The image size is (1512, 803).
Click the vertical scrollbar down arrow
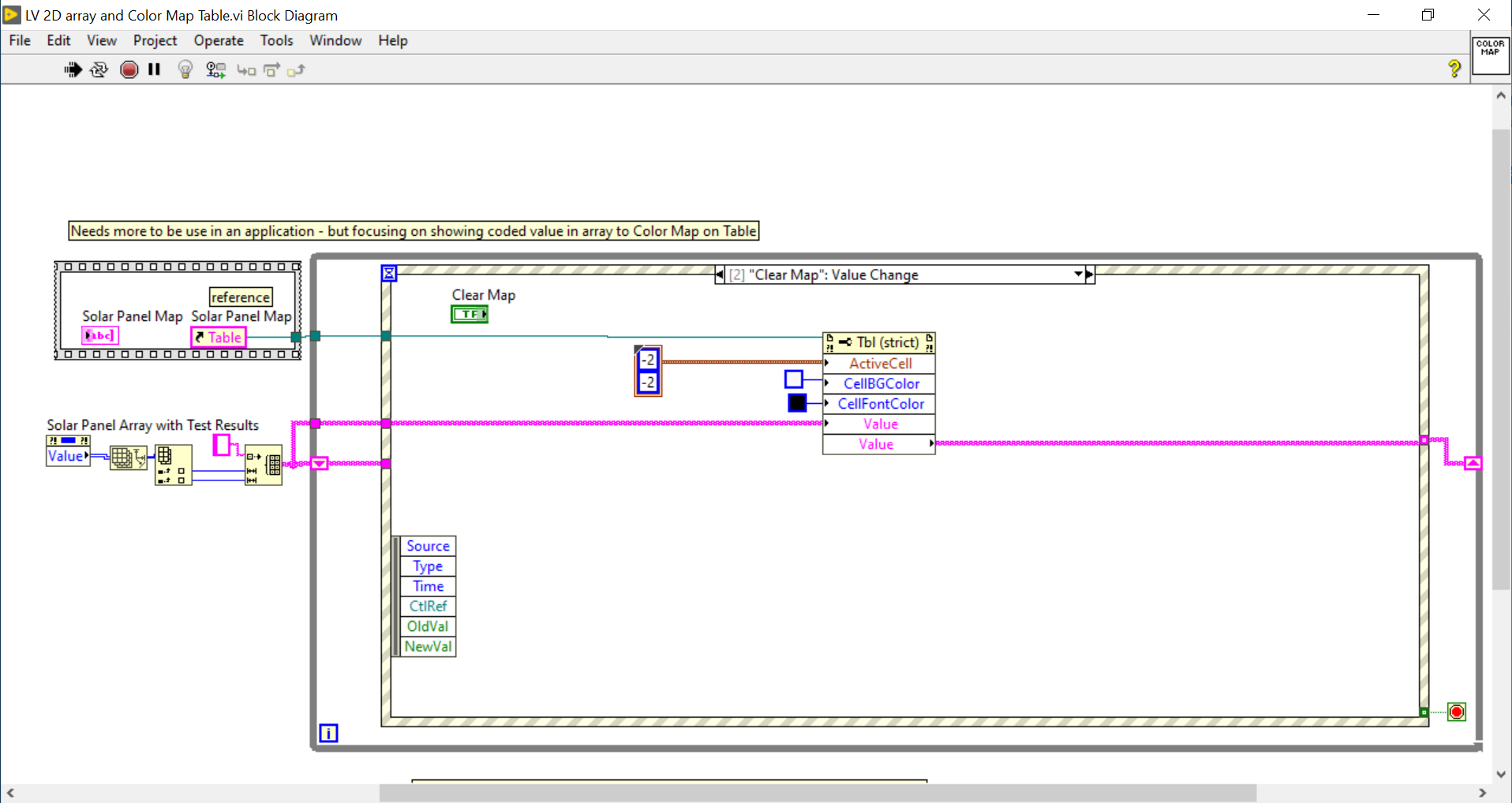(1501, 775)
